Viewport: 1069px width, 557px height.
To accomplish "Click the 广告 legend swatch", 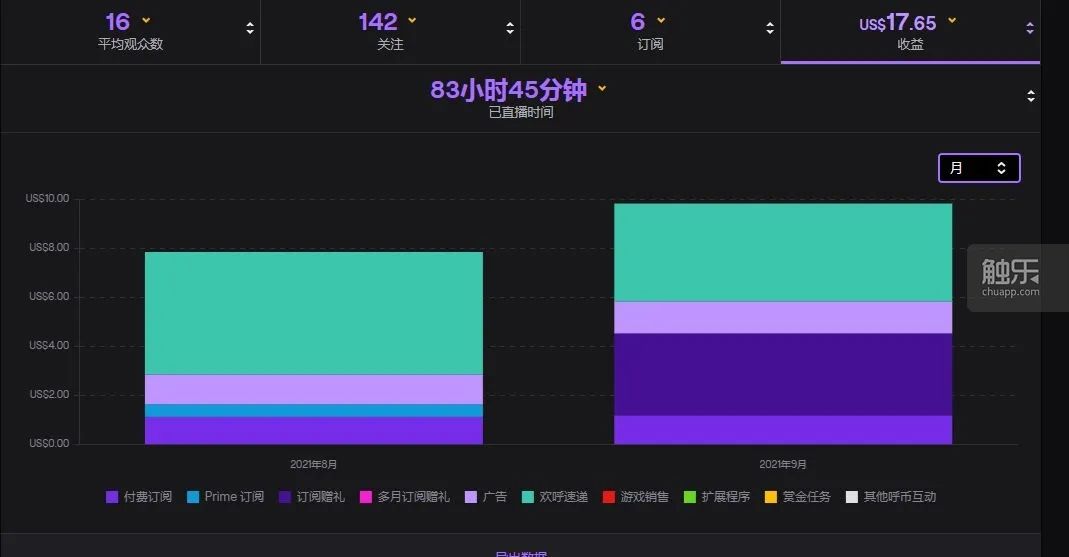I will point(471,497).
